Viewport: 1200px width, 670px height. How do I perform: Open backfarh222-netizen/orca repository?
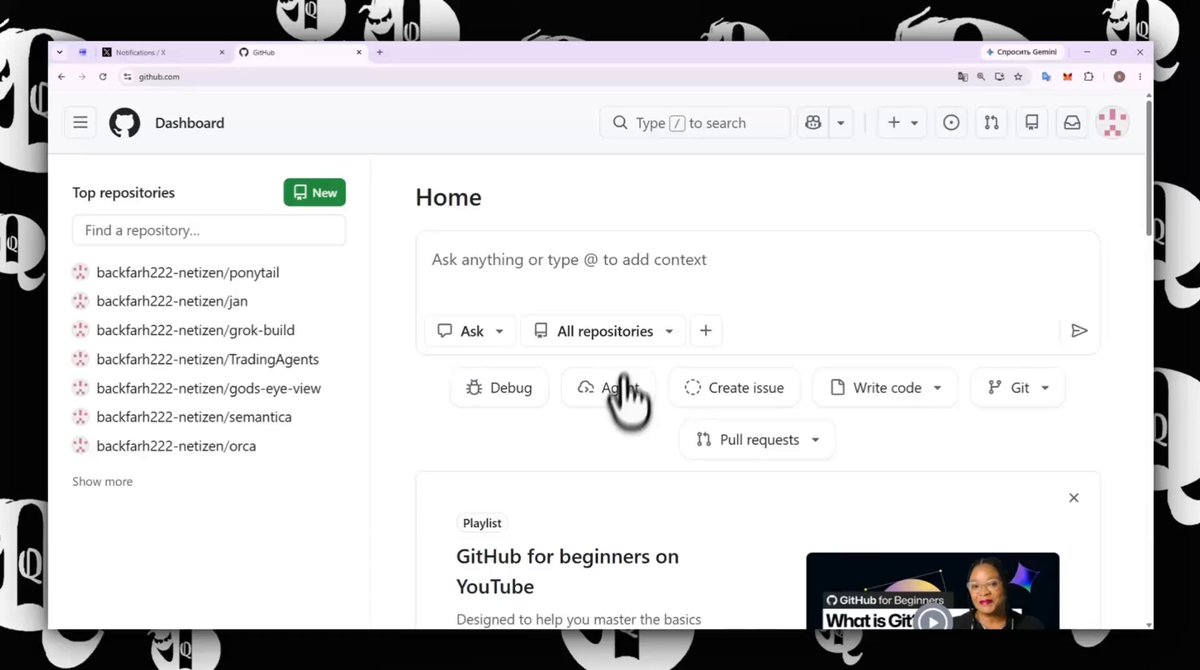(176, 446)
